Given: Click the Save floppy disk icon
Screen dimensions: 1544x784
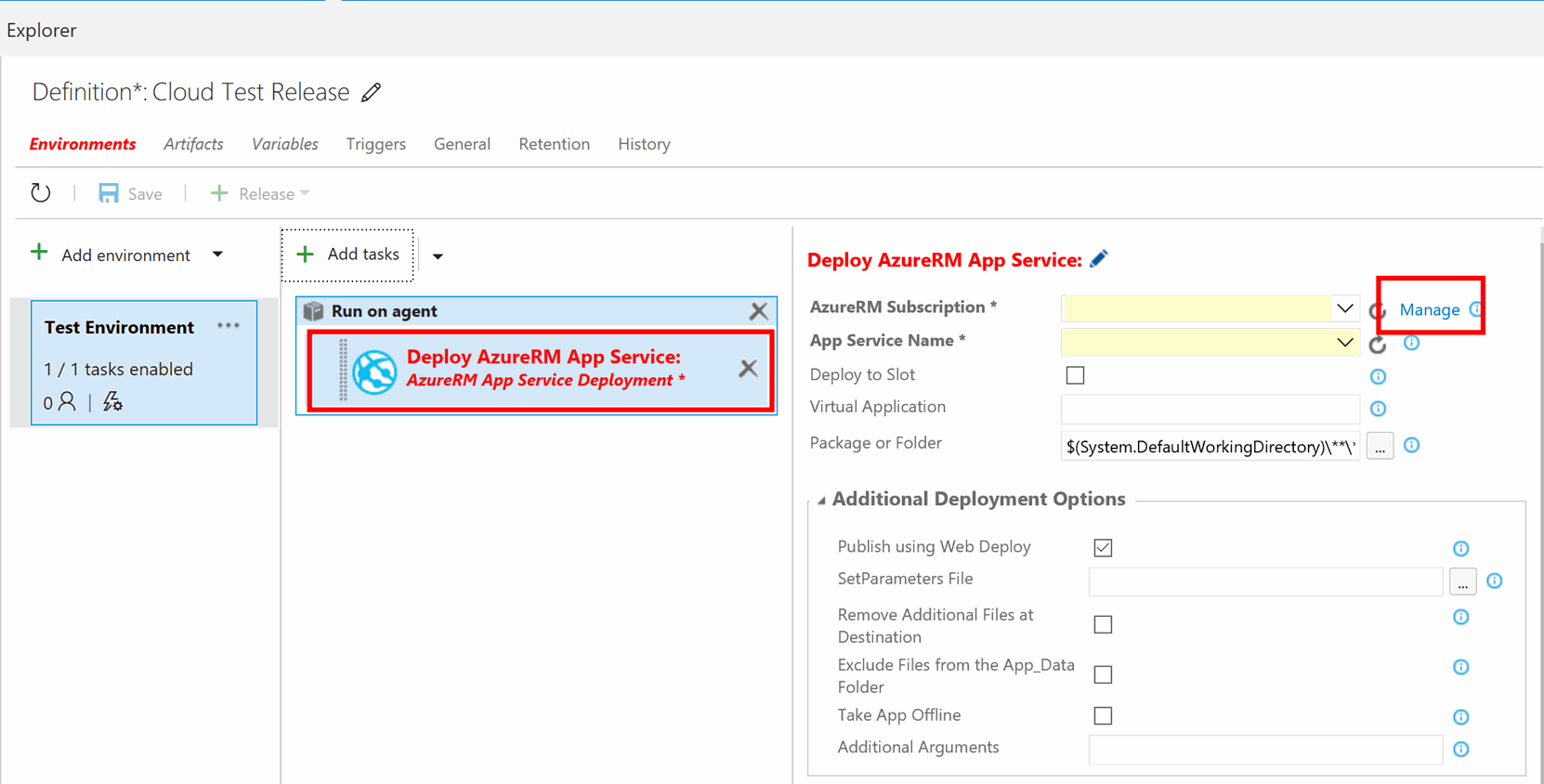Looking at the screenshot, I should (109, 193).
